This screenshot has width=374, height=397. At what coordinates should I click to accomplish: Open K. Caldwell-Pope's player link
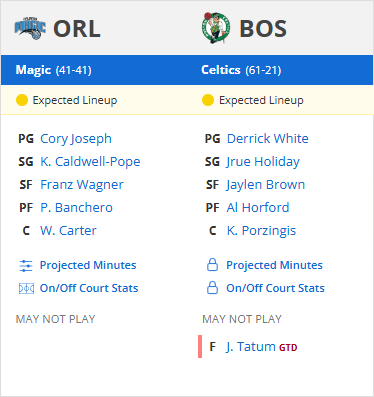coord(90,162)
